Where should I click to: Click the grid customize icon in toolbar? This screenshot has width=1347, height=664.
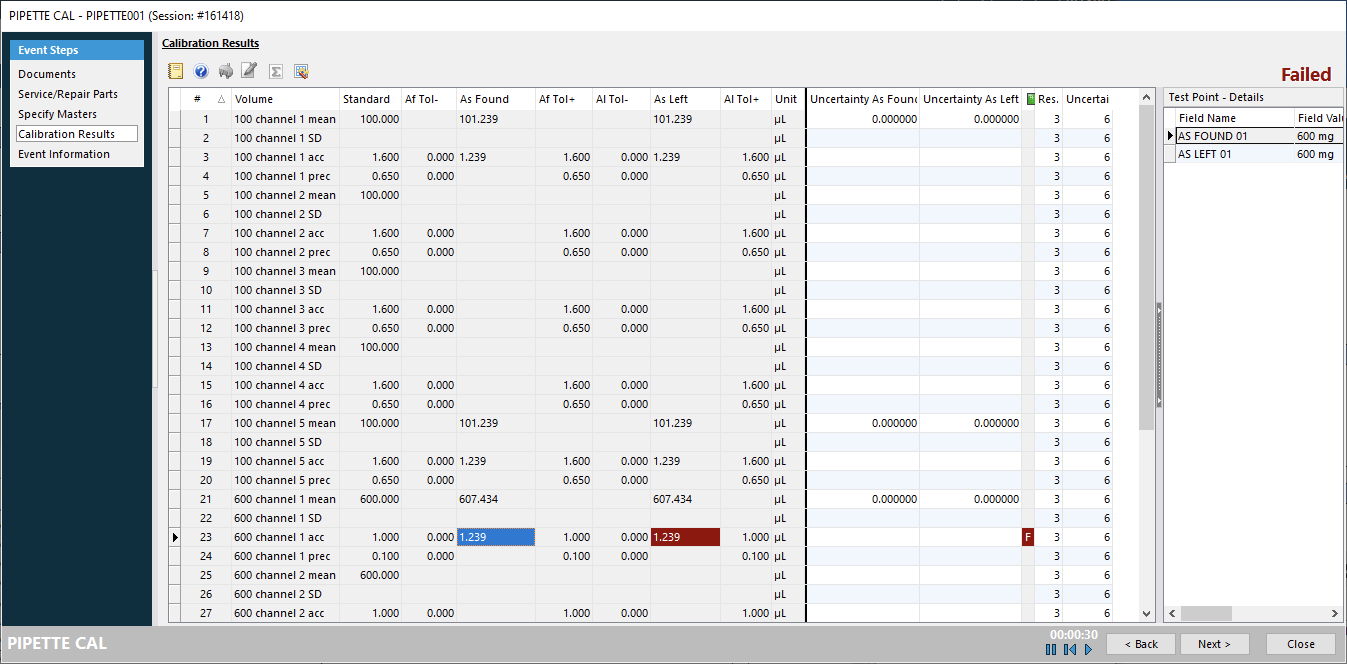pyautogui.click(x=301, y=71)
